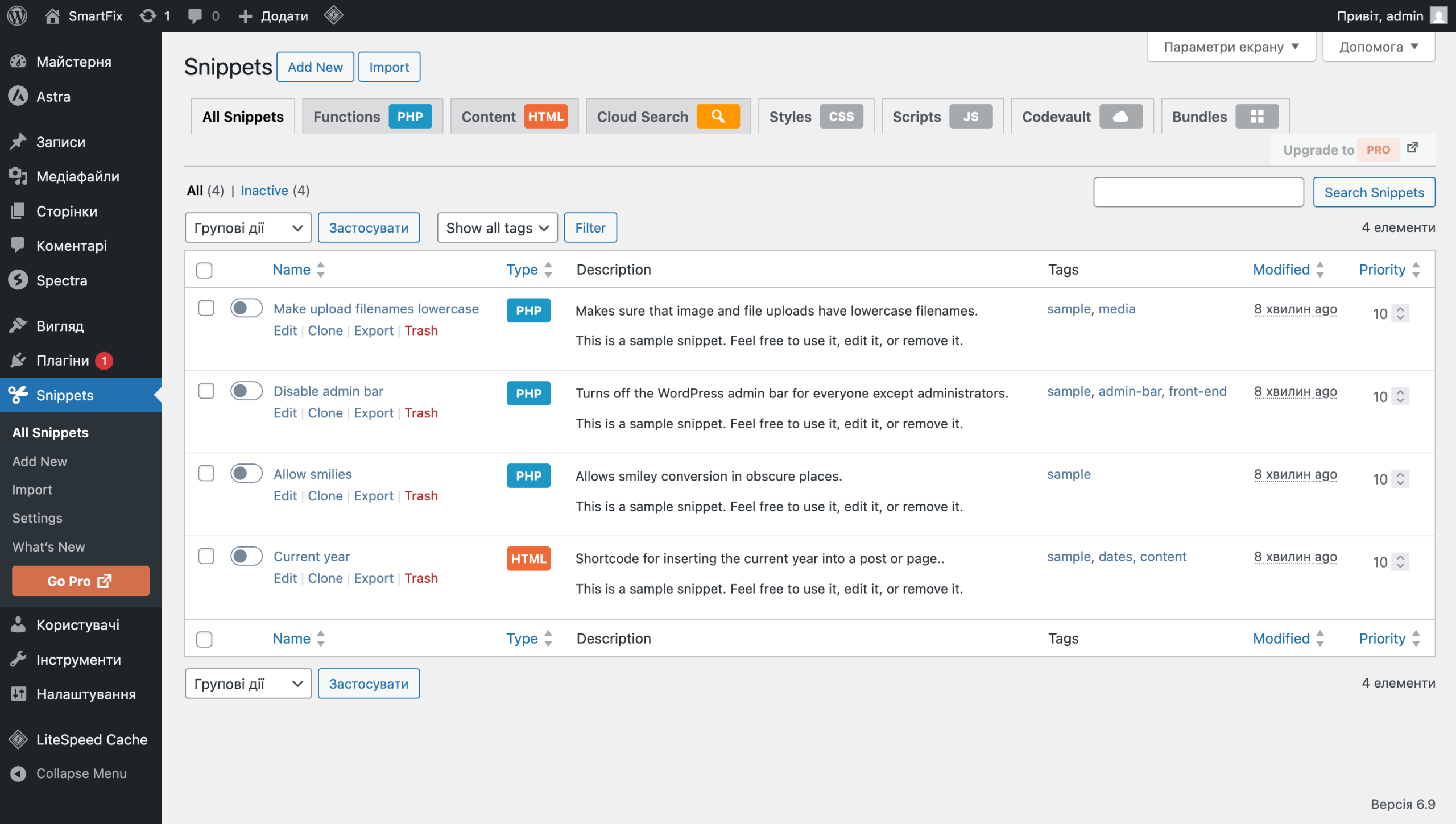Click the updates refresh icon

(x=148, y=15)
